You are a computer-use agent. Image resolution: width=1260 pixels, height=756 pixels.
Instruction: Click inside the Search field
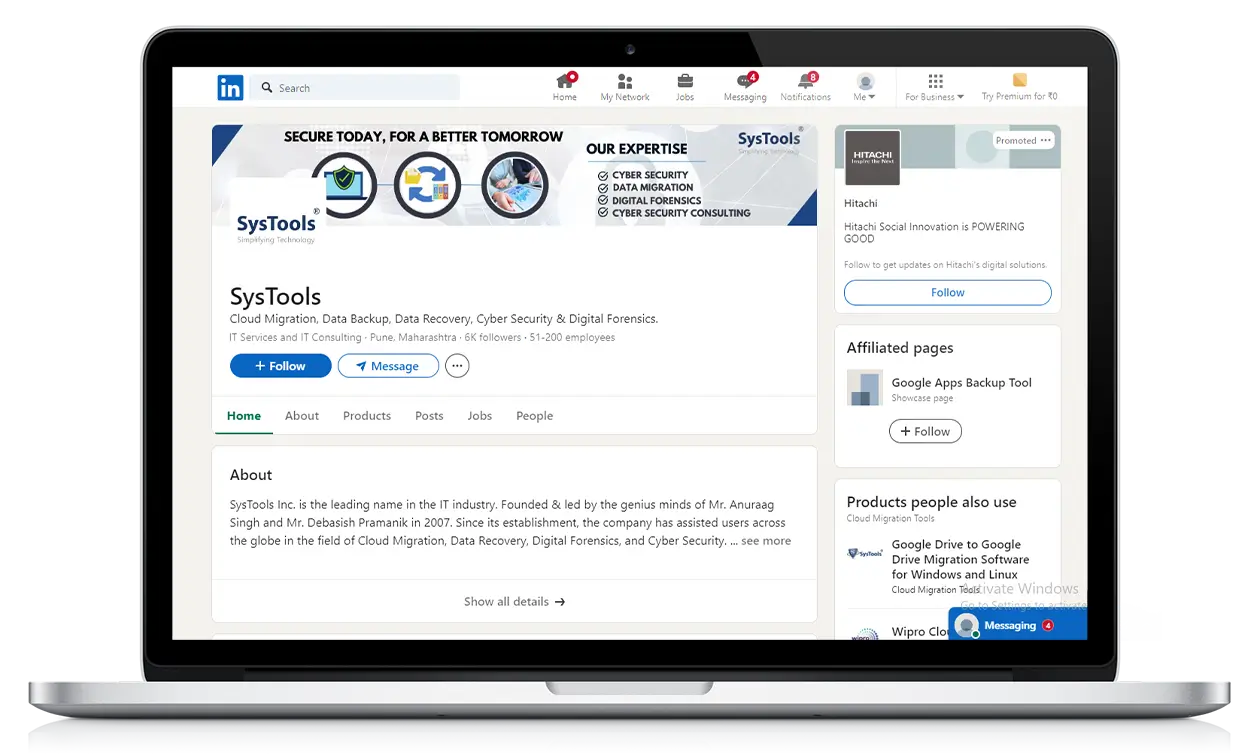(355, 88)
